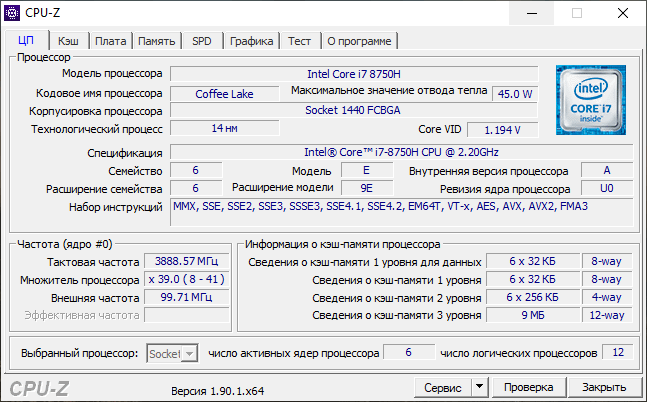Viewport: 647px width, 402px height.
Task: Click the Набор инструкций label
Action: [116, 207]
